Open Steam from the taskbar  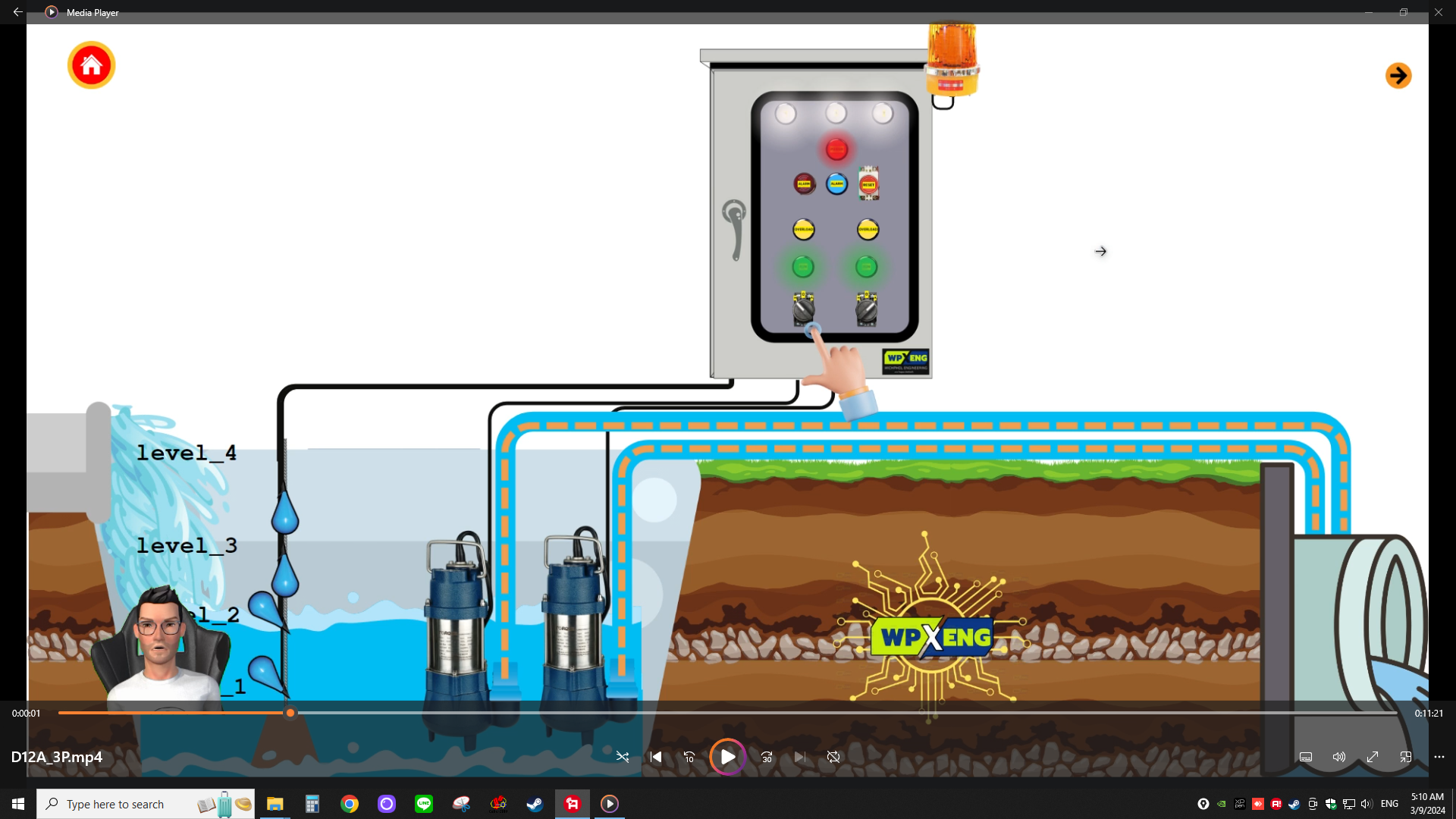pos(535,804)
